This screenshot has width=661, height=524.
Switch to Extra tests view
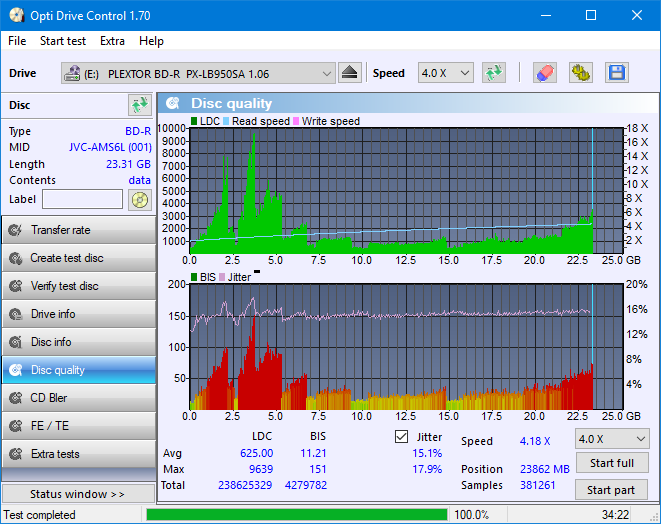click(78, 454)
